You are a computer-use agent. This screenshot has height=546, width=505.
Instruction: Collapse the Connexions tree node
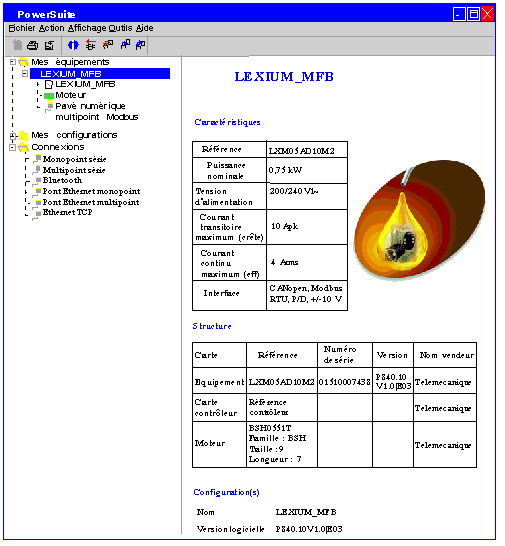(x=13, y=147)
